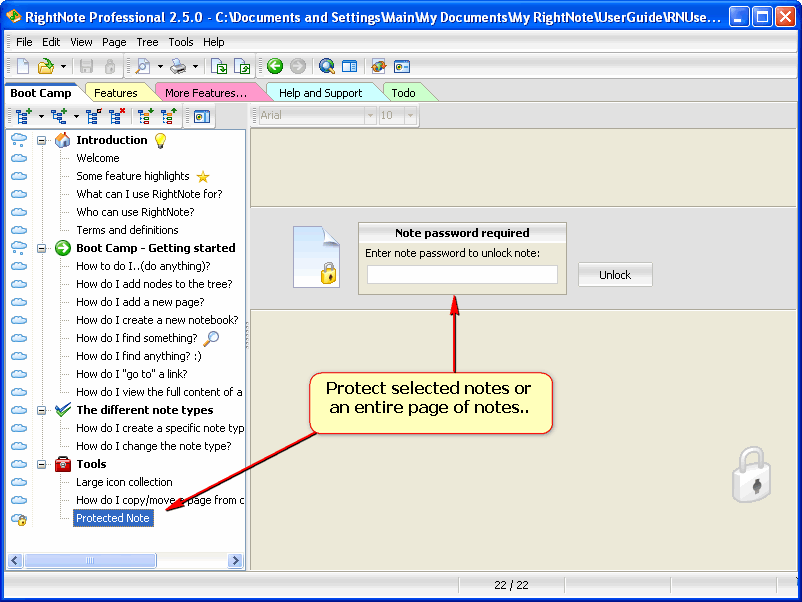Open the print preview magnifier icon
The width and height of the screenshot is (802, 602).
click(143, 66)
